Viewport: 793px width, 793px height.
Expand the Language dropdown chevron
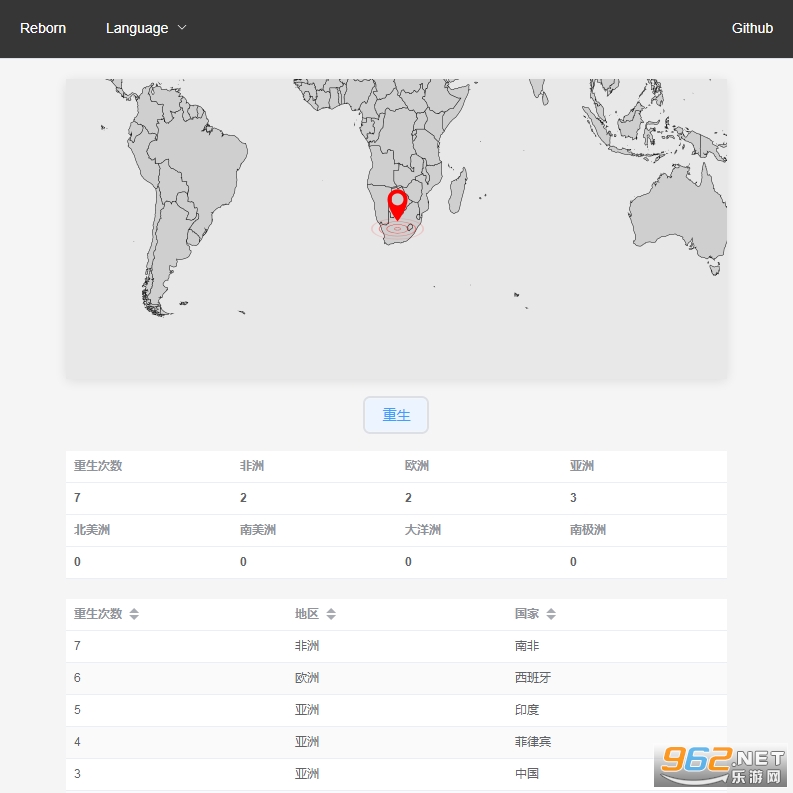182,28
